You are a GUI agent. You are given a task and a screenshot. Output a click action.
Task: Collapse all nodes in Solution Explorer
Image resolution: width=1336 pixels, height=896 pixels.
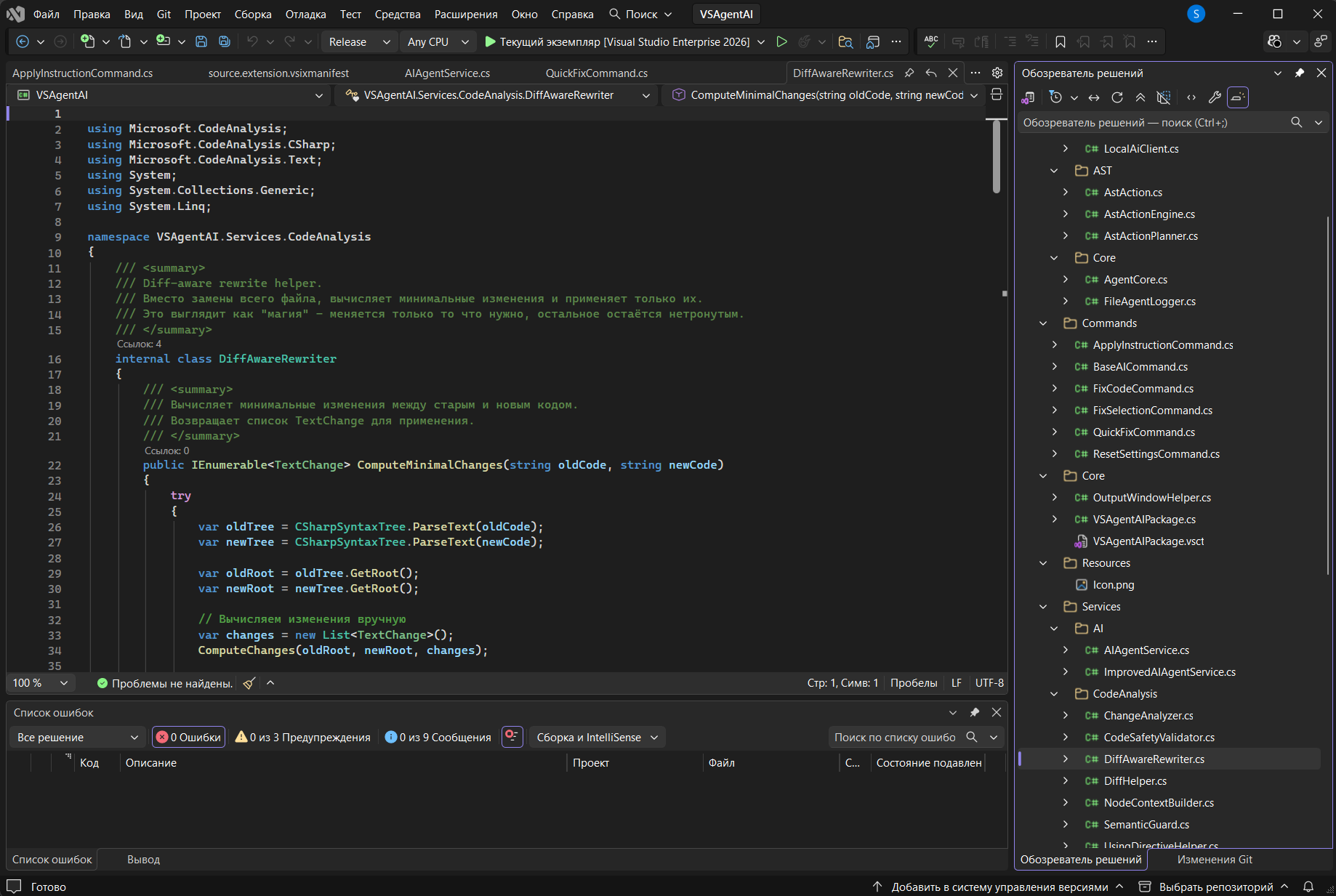[x=1140, y=97]
